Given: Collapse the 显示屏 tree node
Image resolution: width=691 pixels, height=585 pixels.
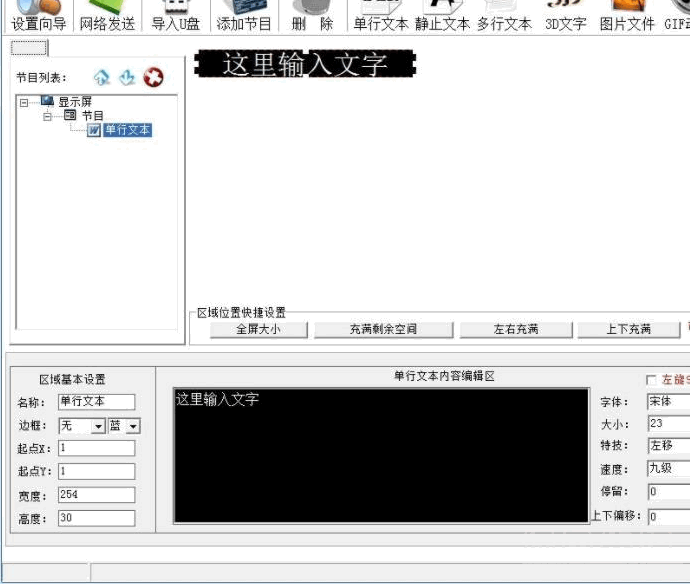Looking at the screenshot, I should coord(24,102).
